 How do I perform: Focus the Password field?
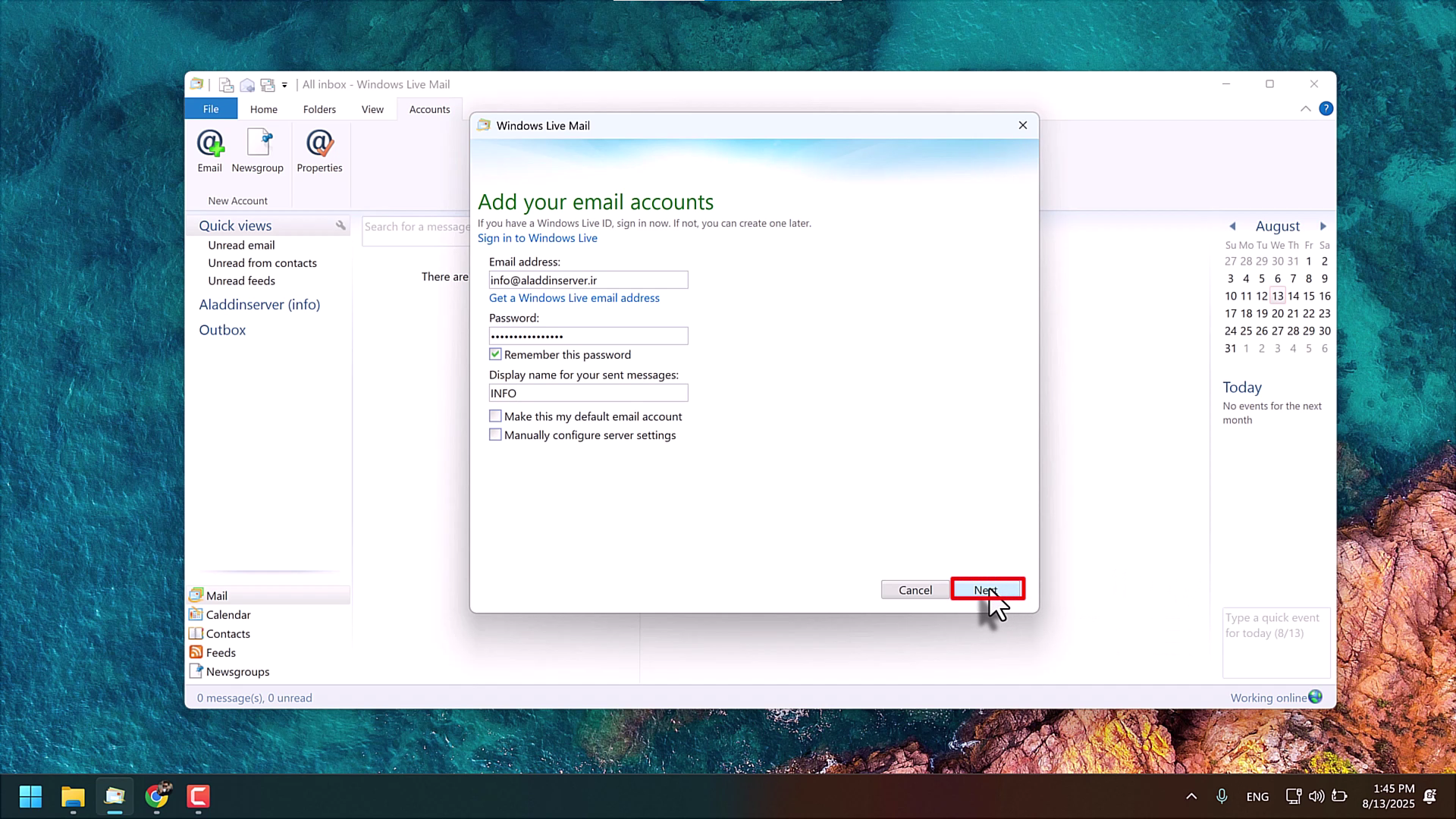[588, 336]
